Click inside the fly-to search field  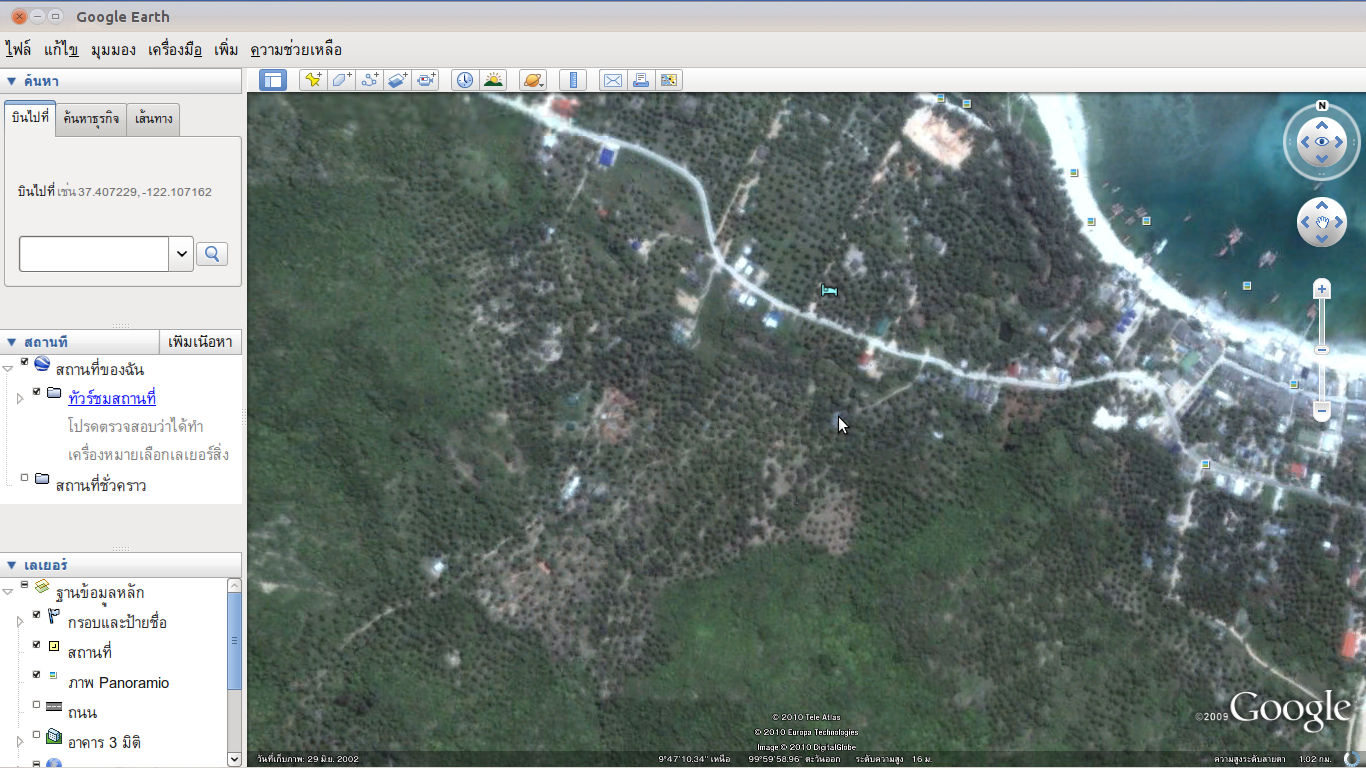[x=94, y=254]
